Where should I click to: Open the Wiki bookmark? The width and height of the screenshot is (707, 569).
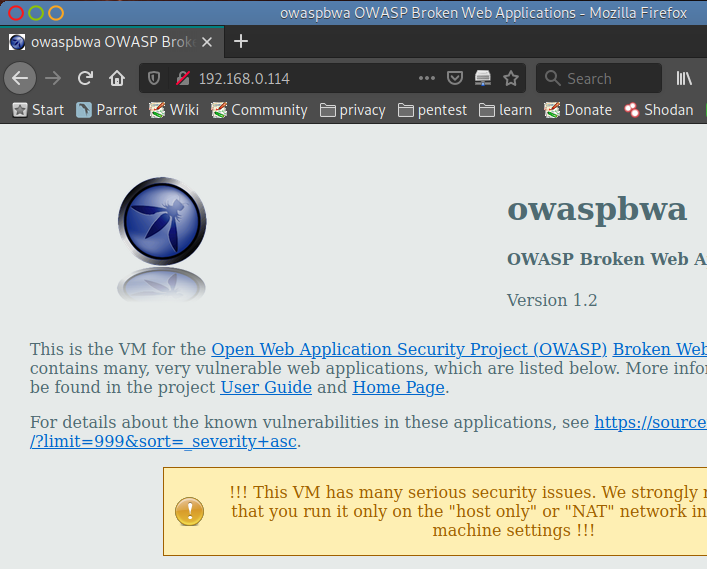tap(174, 110)
